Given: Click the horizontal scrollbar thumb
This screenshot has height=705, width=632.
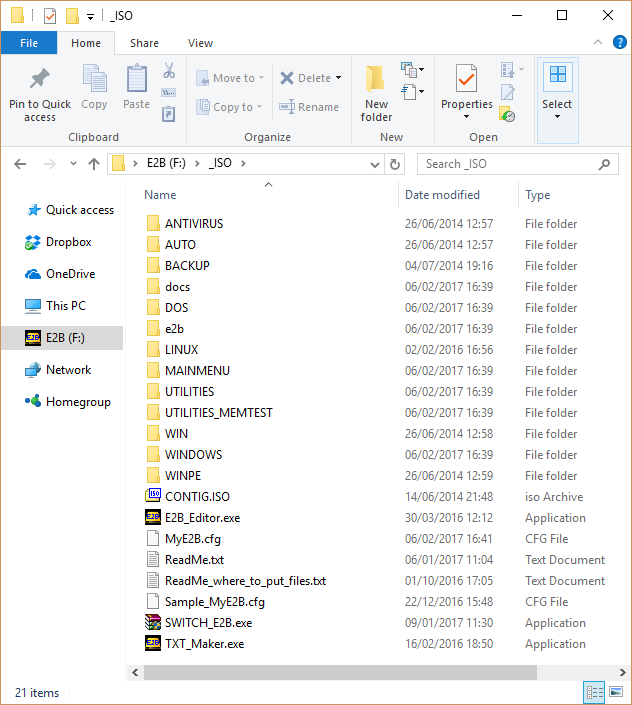Looking at the screenshot, I should click(340, 673).
